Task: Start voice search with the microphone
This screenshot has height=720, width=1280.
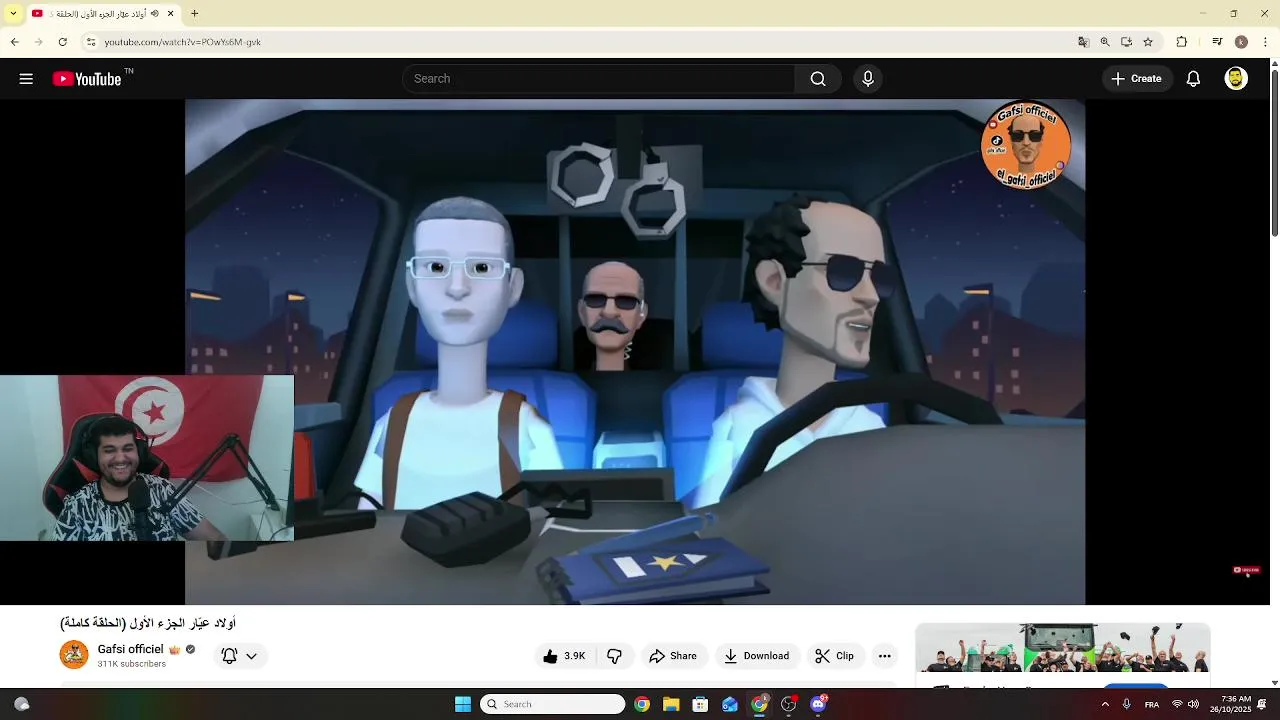Action: coord(868,79)
